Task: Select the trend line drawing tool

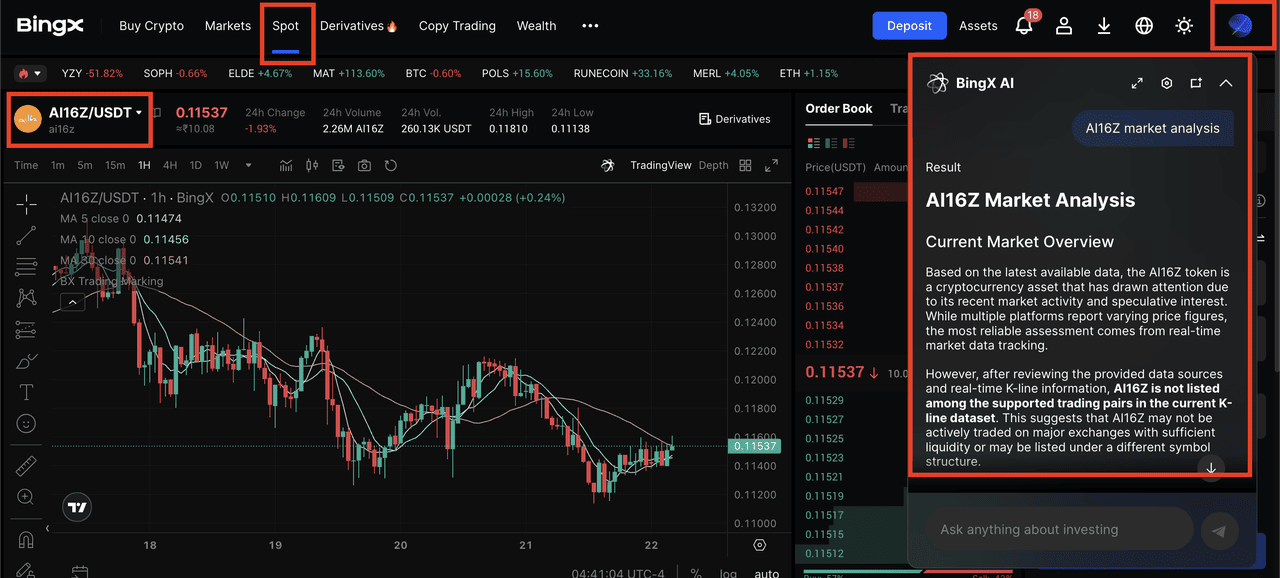Action: coord(27,235)
